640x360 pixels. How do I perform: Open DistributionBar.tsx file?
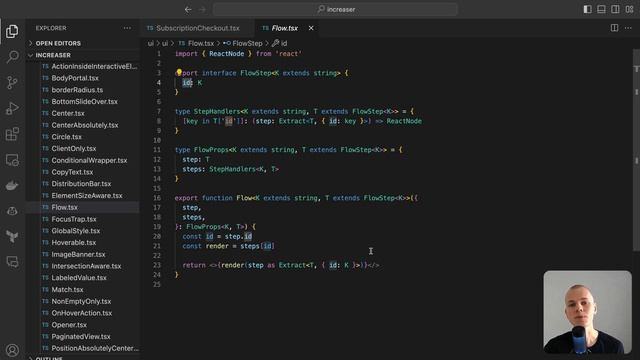pos(81,184)
